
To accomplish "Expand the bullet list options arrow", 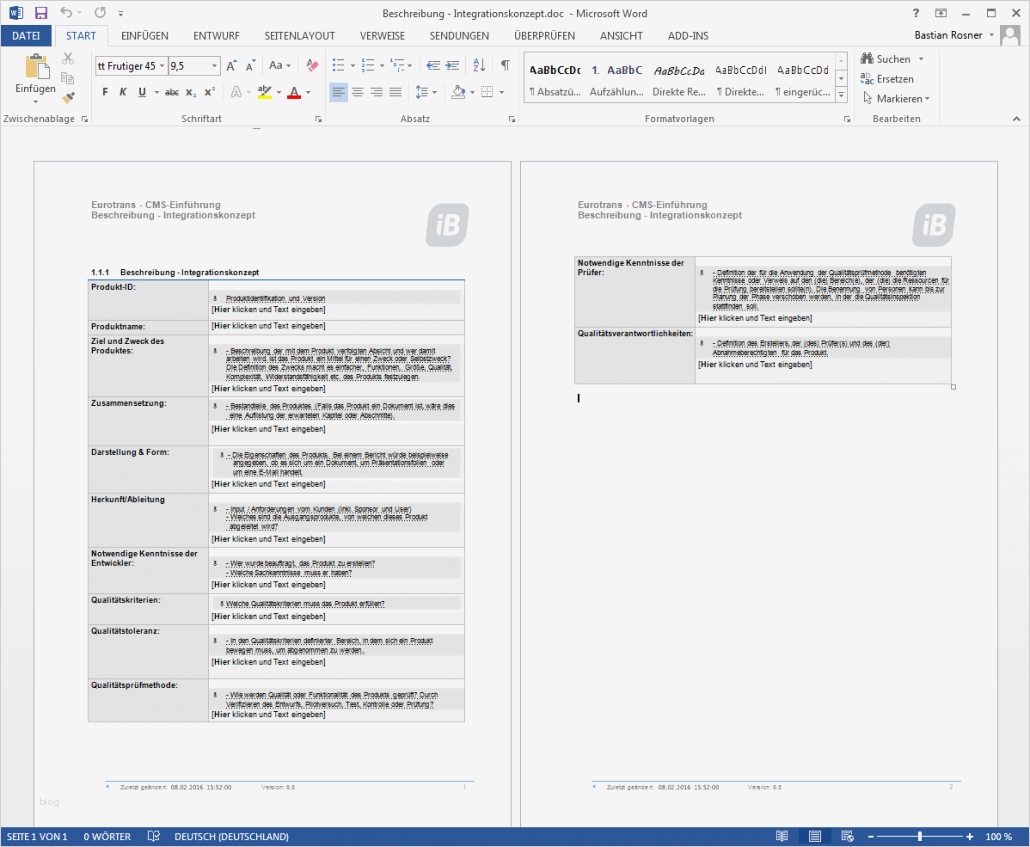I will click(x=353, y=66).
